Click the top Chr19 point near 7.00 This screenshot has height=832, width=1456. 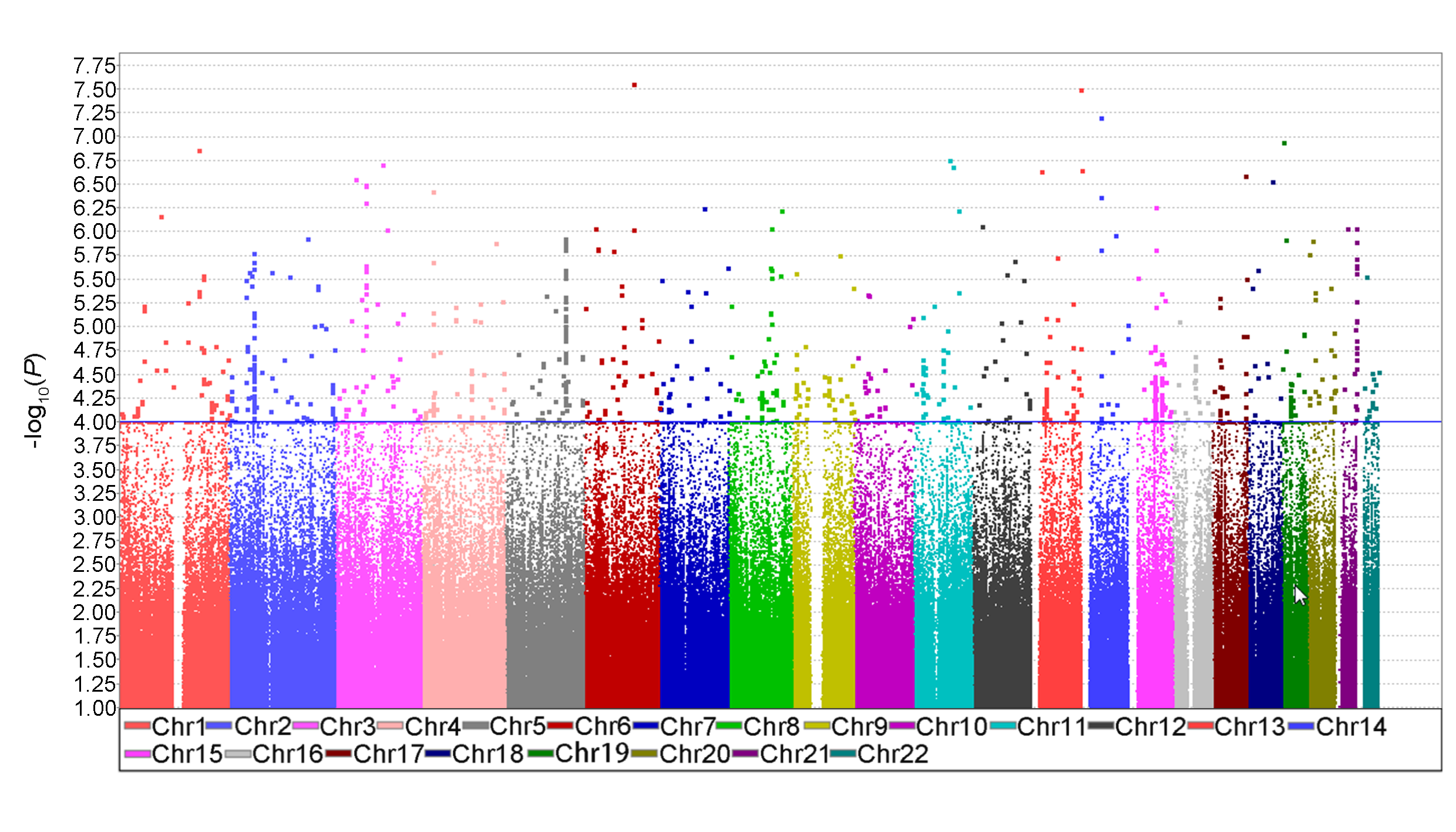pos(1284,143)
